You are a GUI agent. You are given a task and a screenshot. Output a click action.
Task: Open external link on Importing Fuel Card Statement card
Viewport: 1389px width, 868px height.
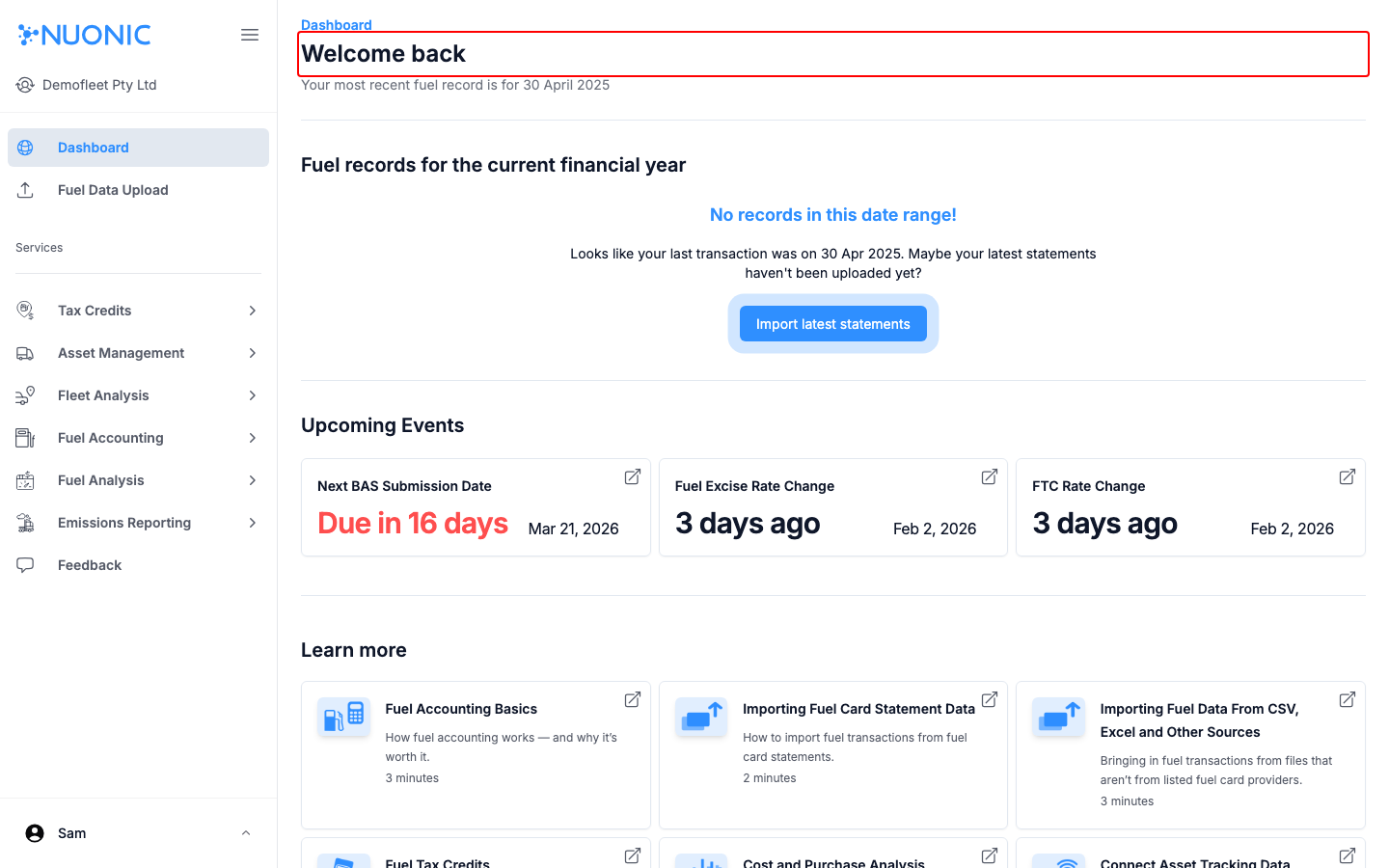990,699
